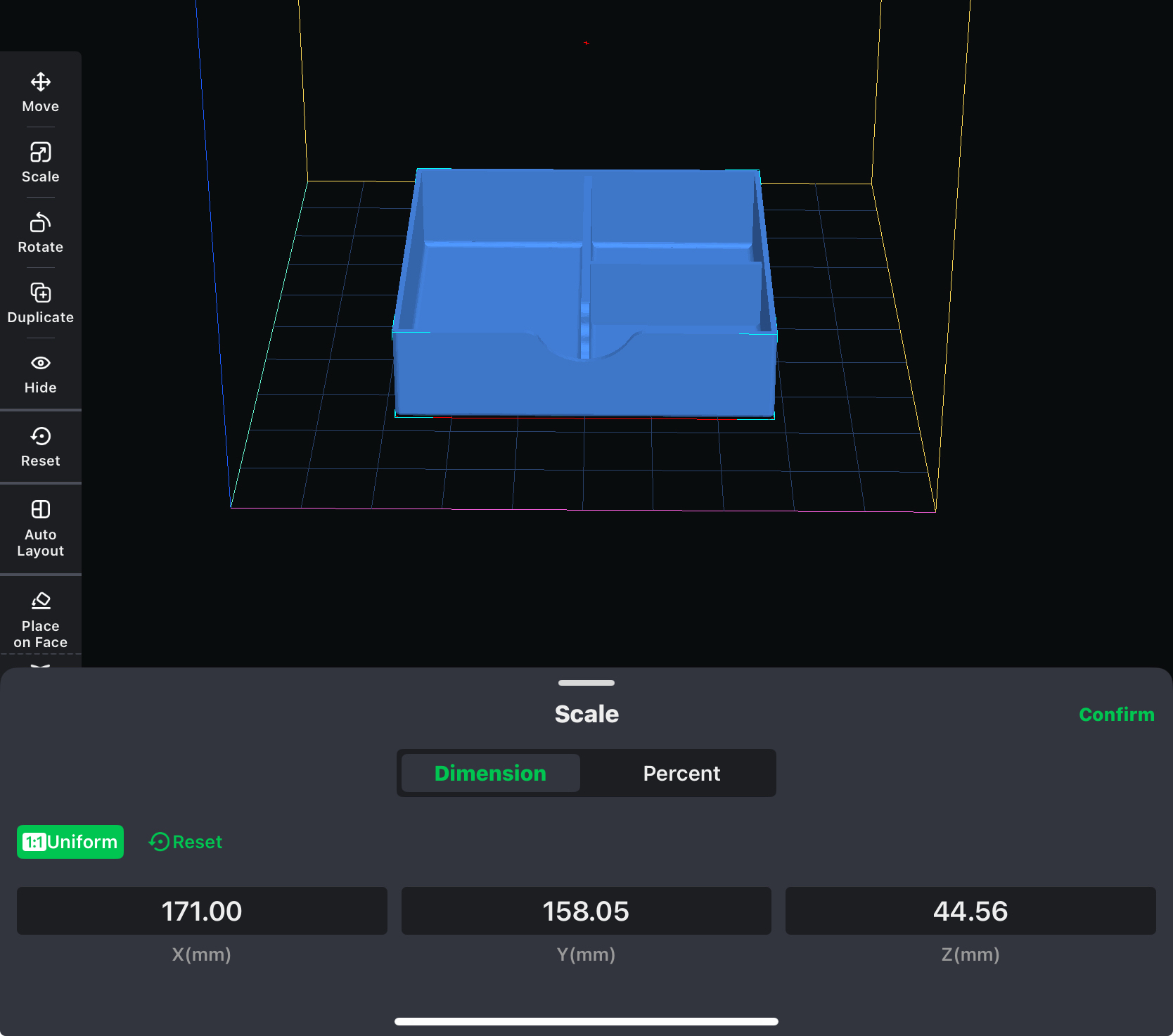This screenshot has width=1173, height=1036.
Task: Confirm the scale changes
Action: 1116,715
